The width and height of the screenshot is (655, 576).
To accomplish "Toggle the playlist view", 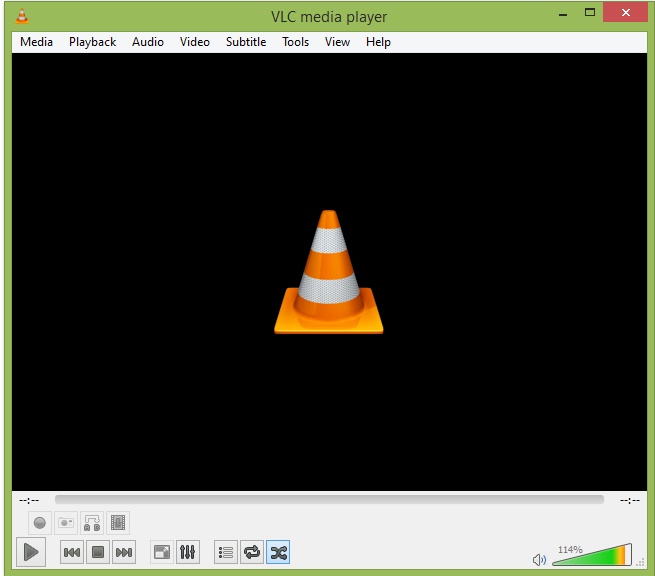I will [x=226, y=552].
